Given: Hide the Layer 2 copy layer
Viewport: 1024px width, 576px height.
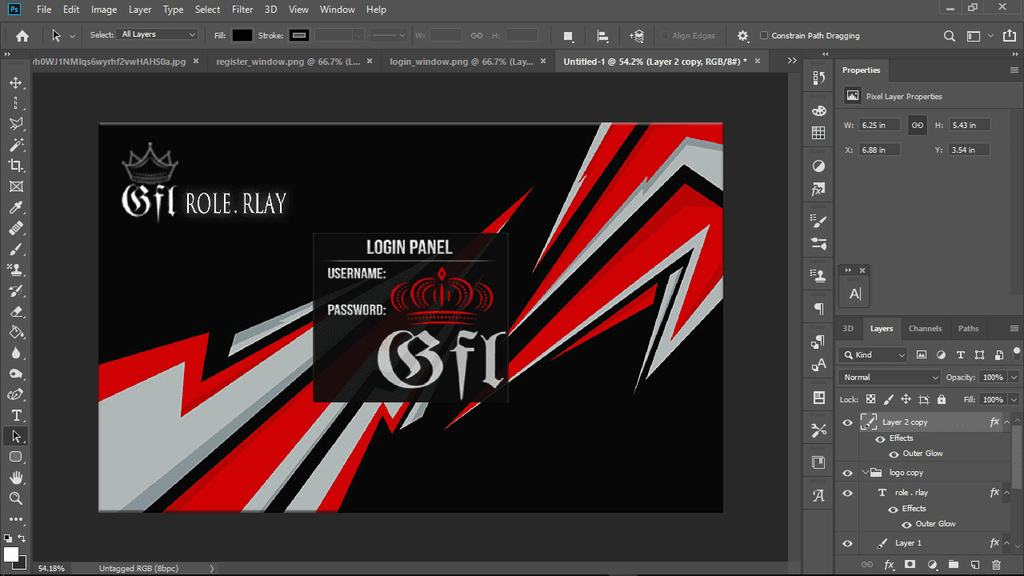Looking at the screenshot, I should 847,423.
